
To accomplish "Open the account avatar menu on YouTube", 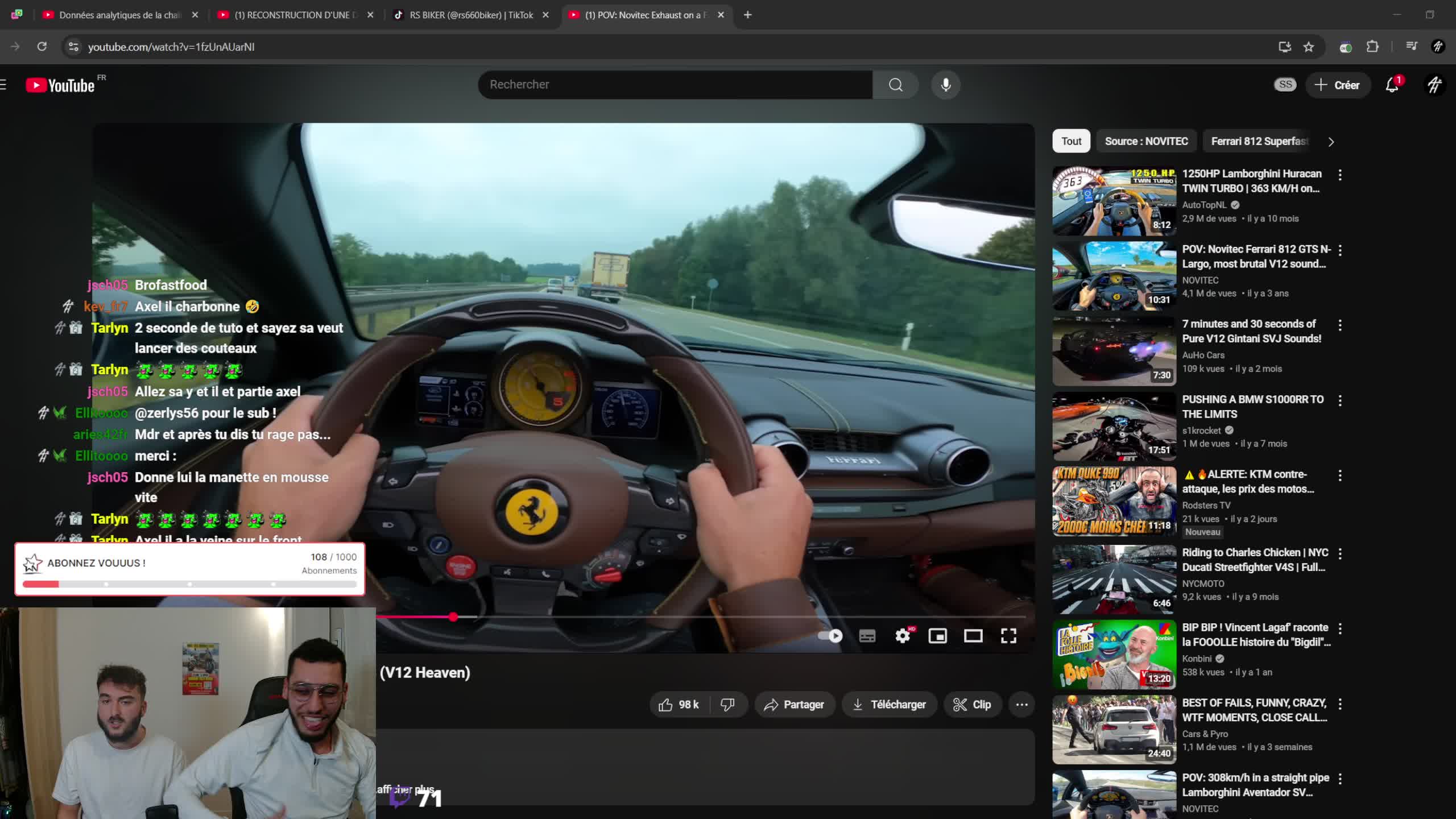I will 1434,85.
